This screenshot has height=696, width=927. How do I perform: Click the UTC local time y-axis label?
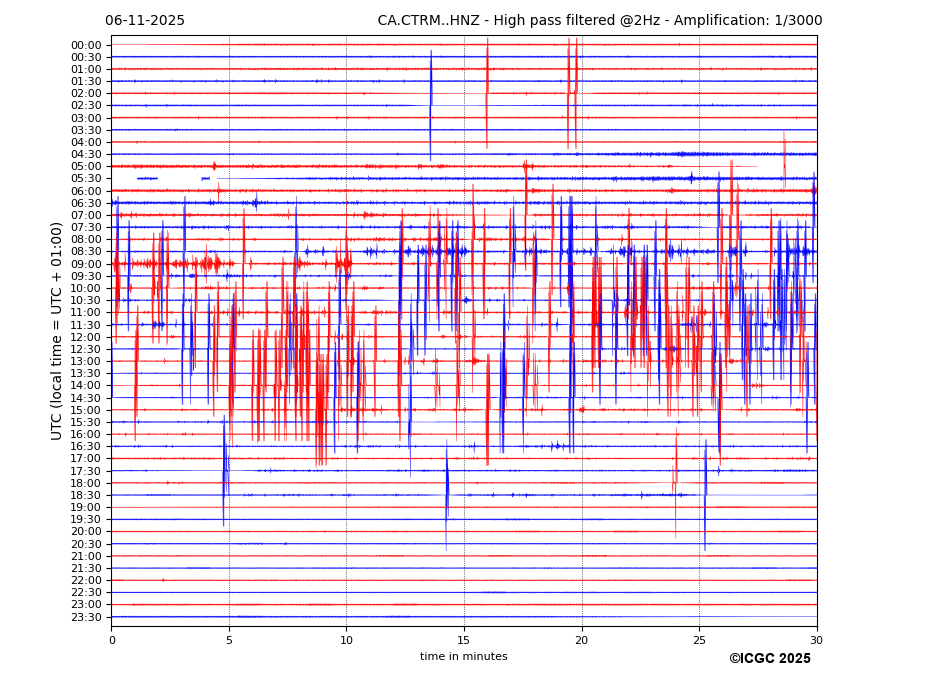pos(57,330)
